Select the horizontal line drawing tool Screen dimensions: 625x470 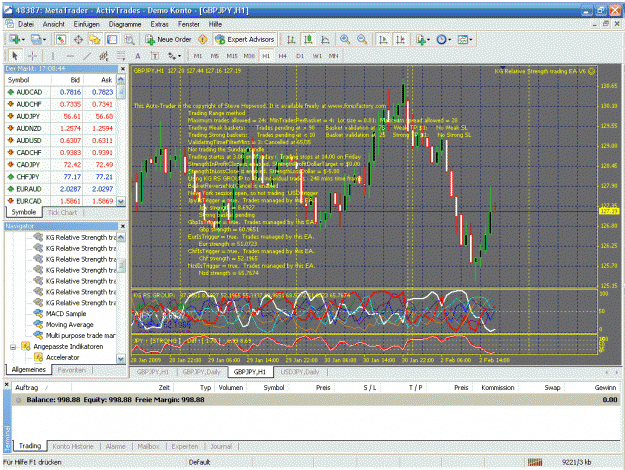coord(70,56)
